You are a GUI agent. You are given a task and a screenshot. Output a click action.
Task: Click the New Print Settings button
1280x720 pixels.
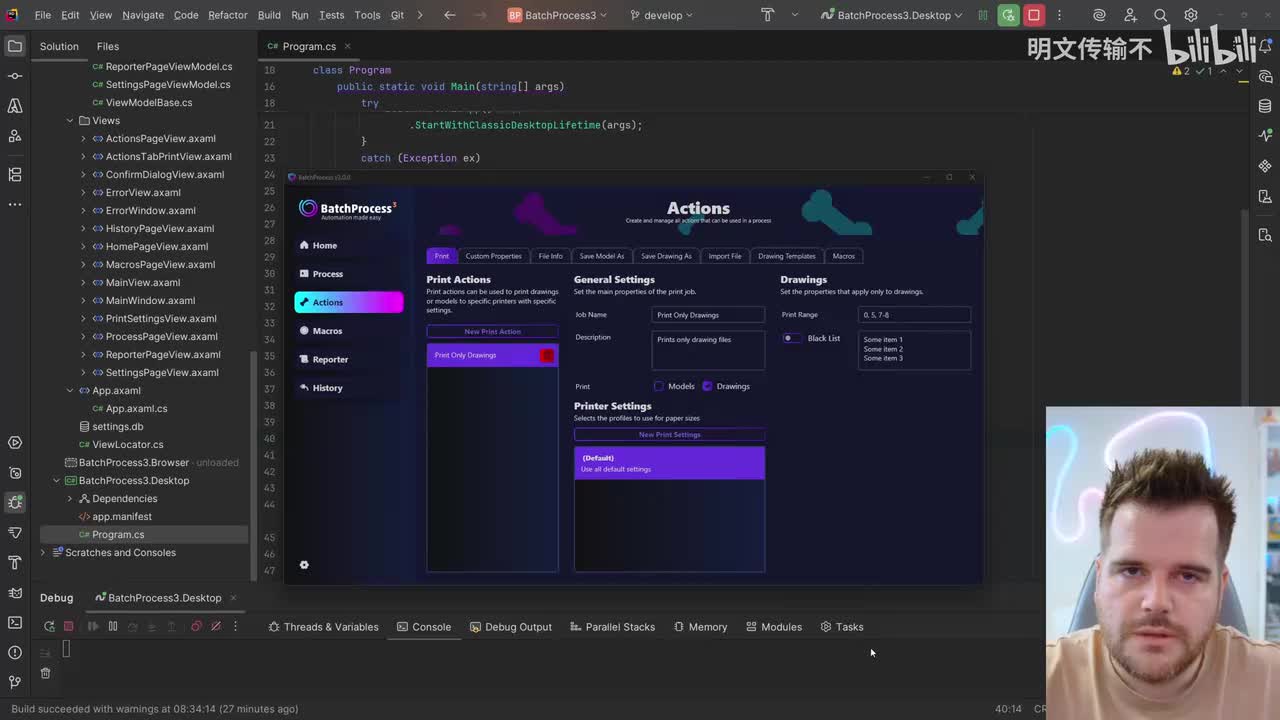pyautogui.click(x=669, y=435)
